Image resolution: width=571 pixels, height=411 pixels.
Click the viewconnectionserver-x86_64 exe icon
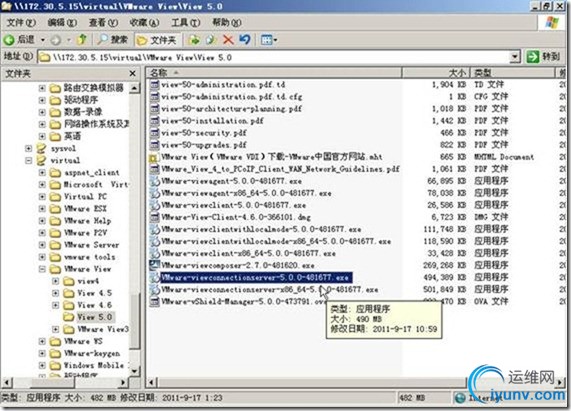coord(155,289)
